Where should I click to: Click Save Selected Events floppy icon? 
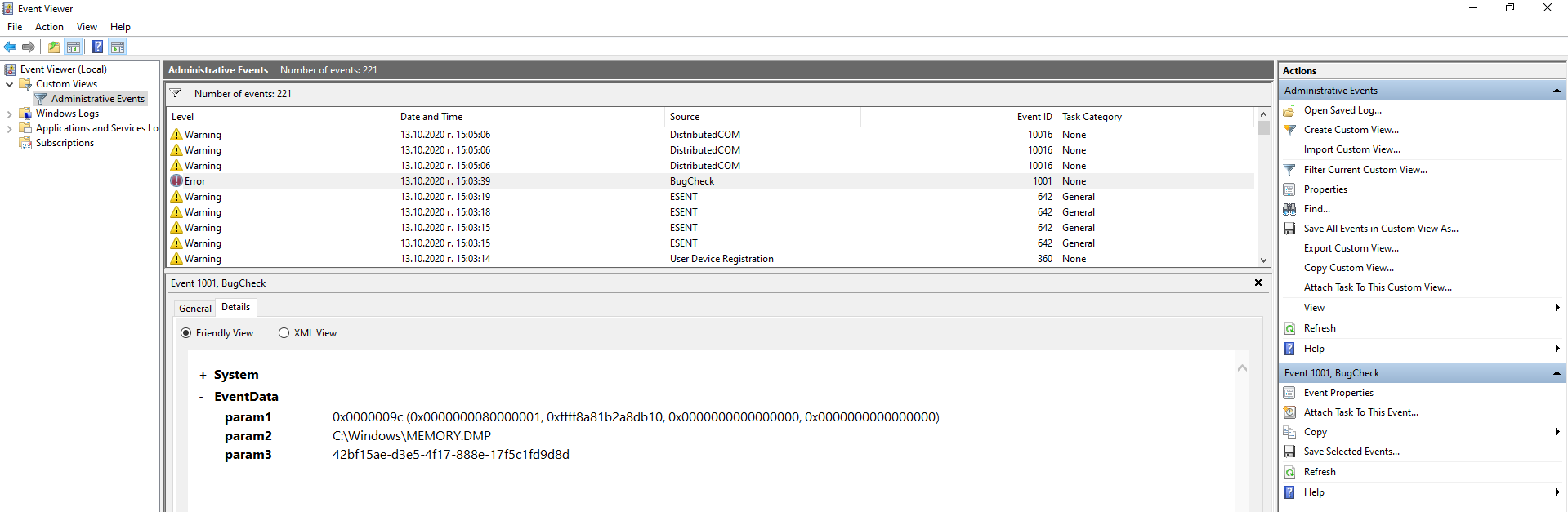(1289, 452)
